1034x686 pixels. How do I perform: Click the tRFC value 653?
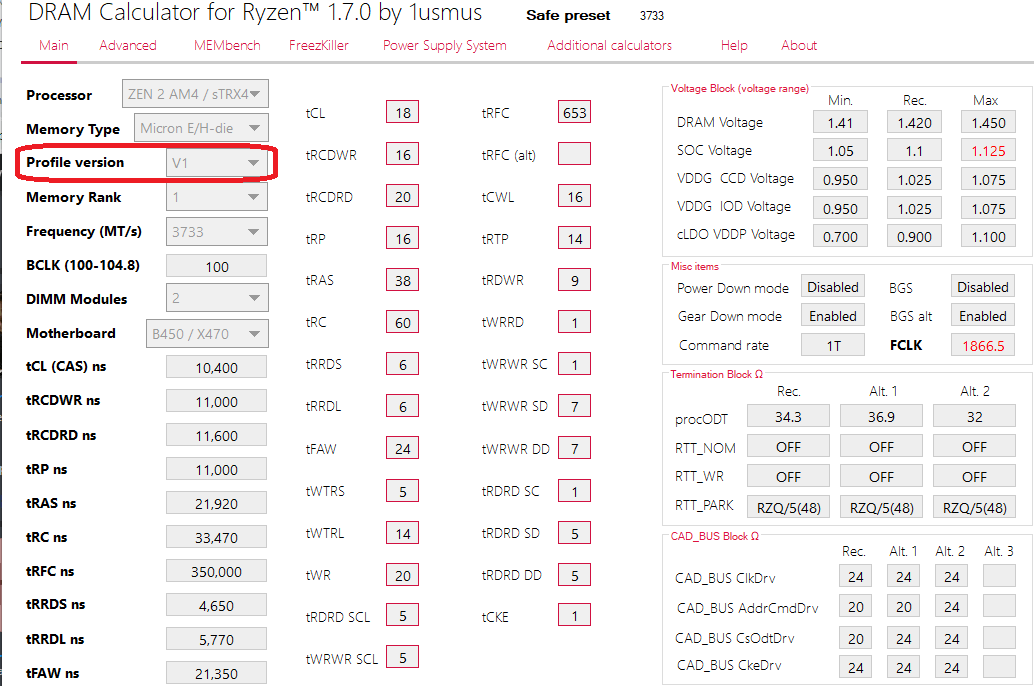pos(574,113)
